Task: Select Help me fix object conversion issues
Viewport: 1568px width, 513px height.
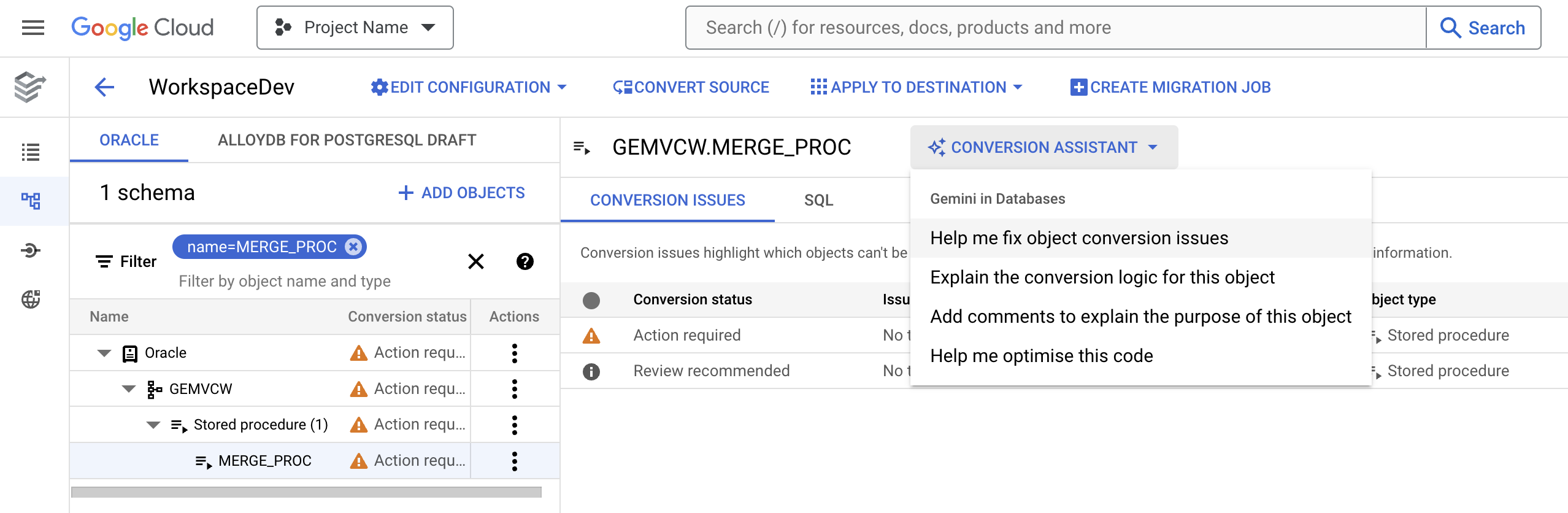Action: pyautogui.click(x=1079, y=238)
